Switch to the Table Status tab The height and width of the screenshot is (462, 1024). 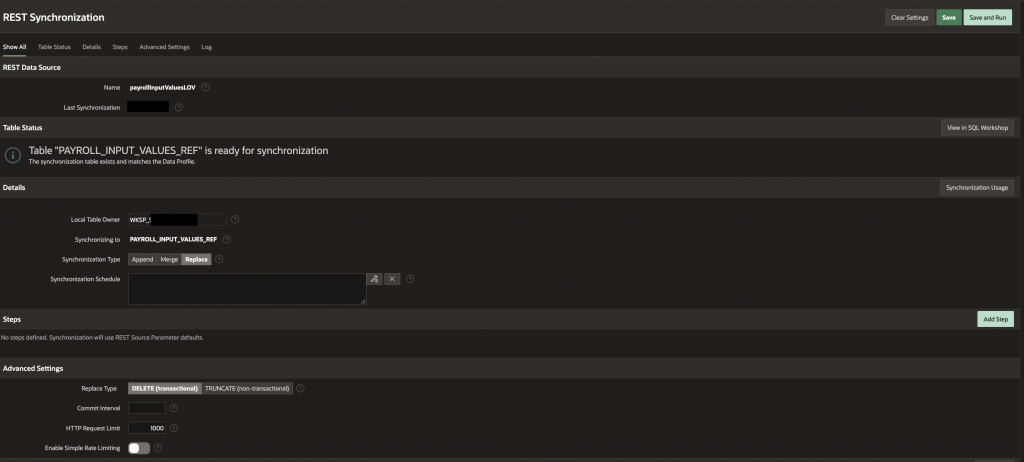54,46
